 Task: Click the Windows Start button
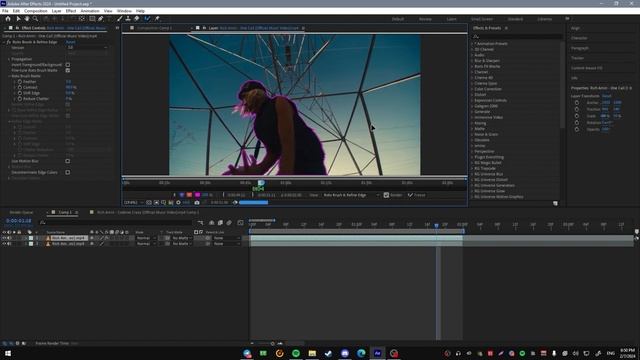coord(8,353)
